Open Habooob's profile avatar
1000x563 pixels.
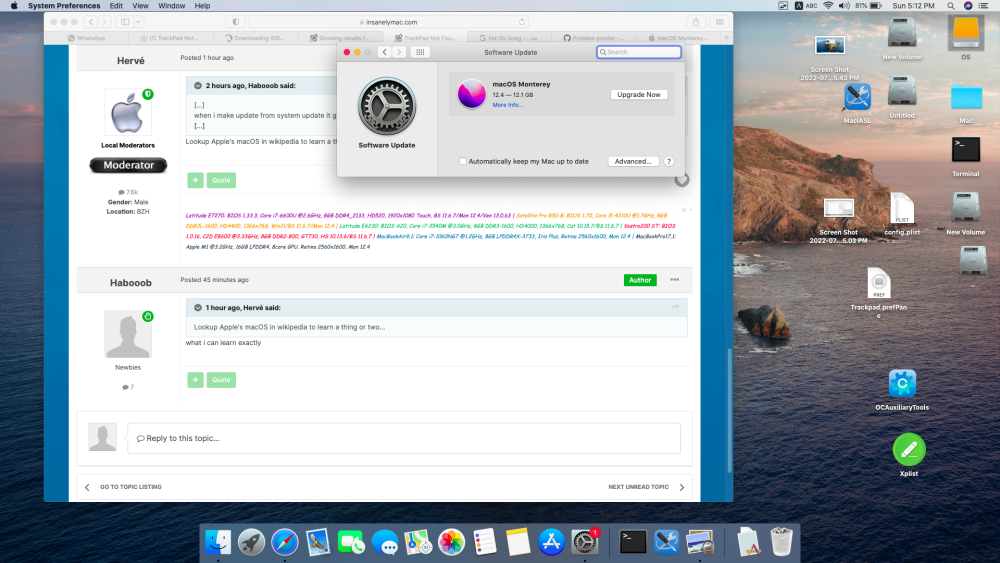[x=128, y=334]
